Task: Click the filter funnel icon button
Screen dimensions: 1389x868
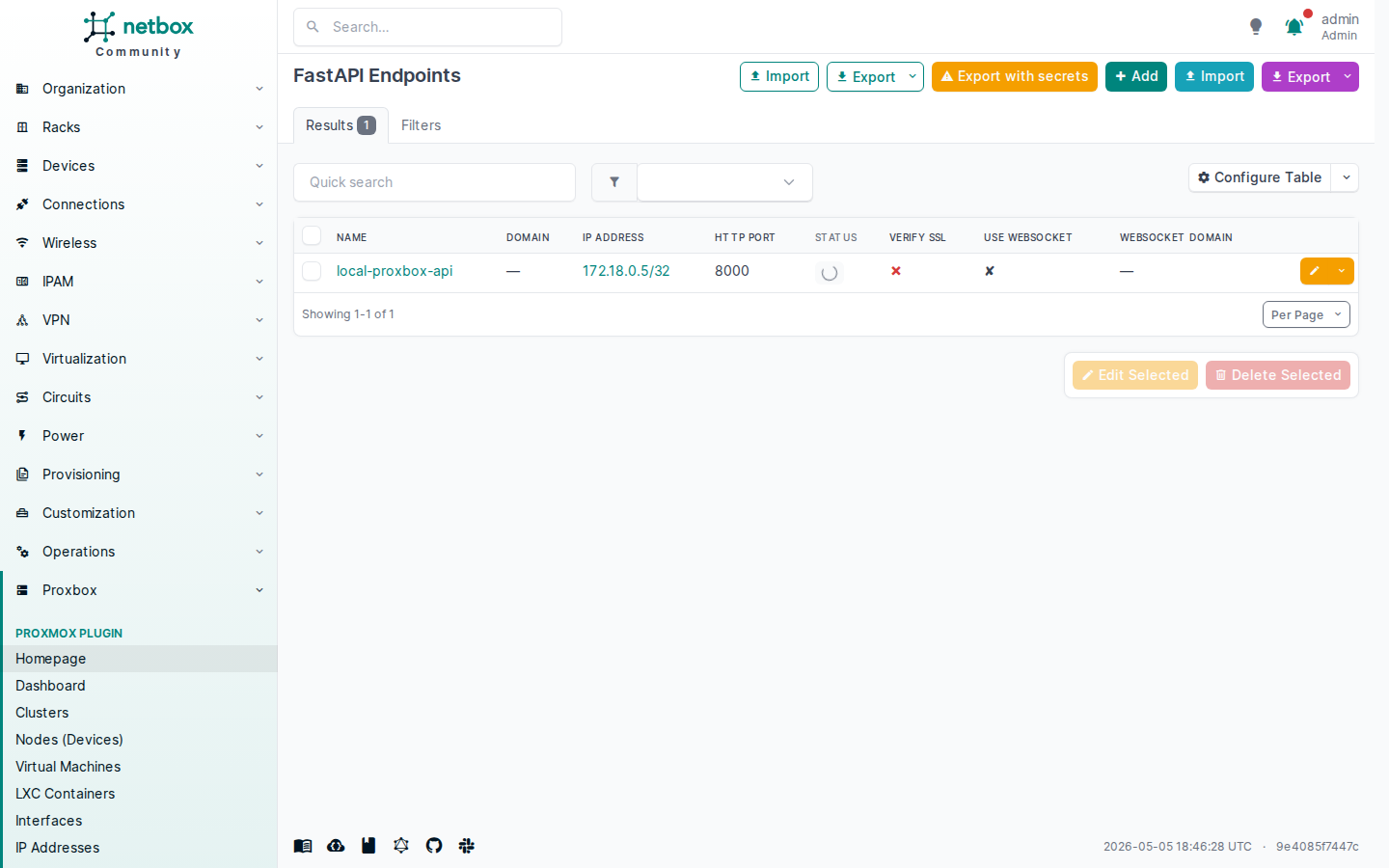Action: coord(614,182)
